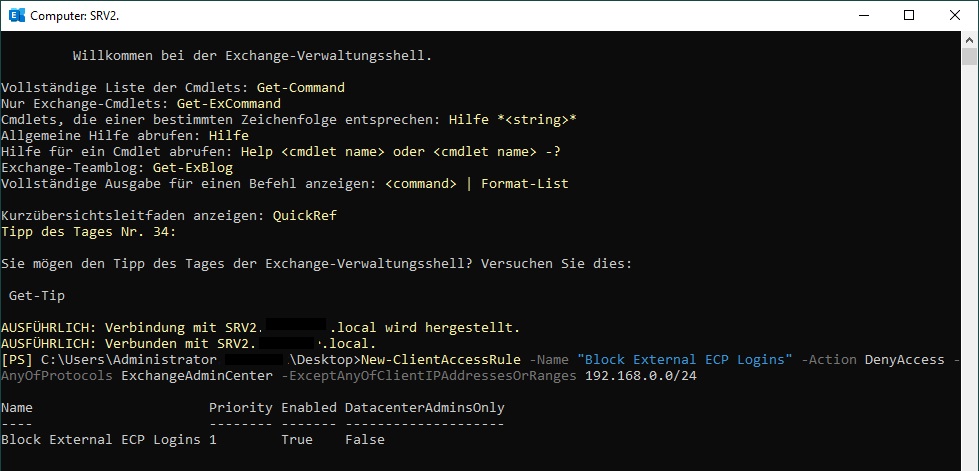Click 'New-ClientAccessRule' in the command line

pos(440,359)
